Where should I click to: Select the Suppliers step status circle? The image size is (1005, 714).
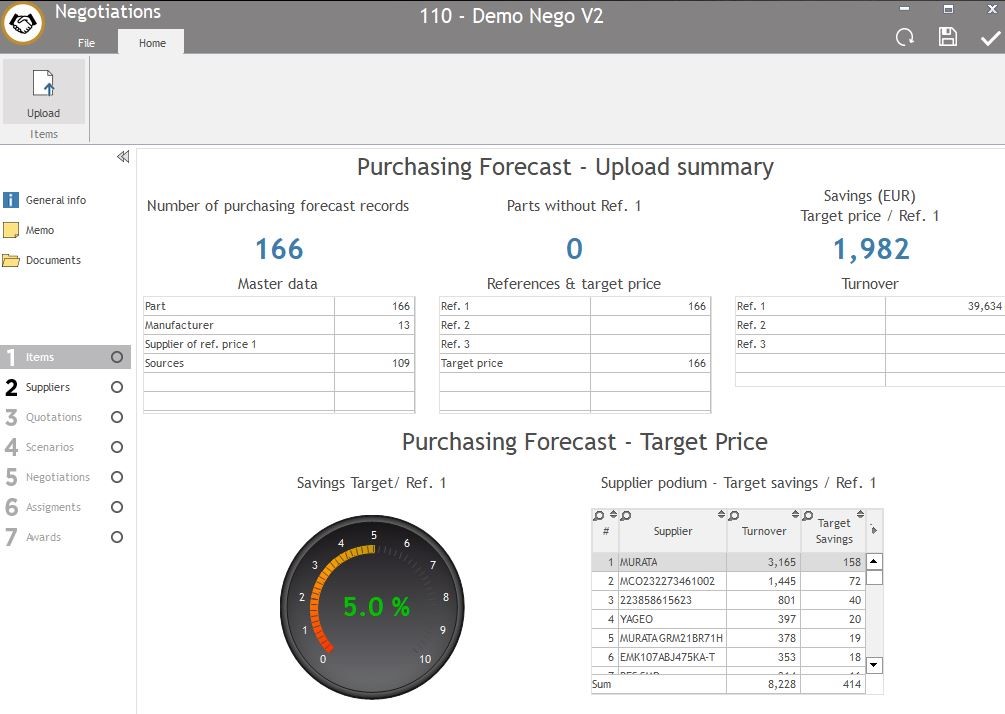coord(117,387)
